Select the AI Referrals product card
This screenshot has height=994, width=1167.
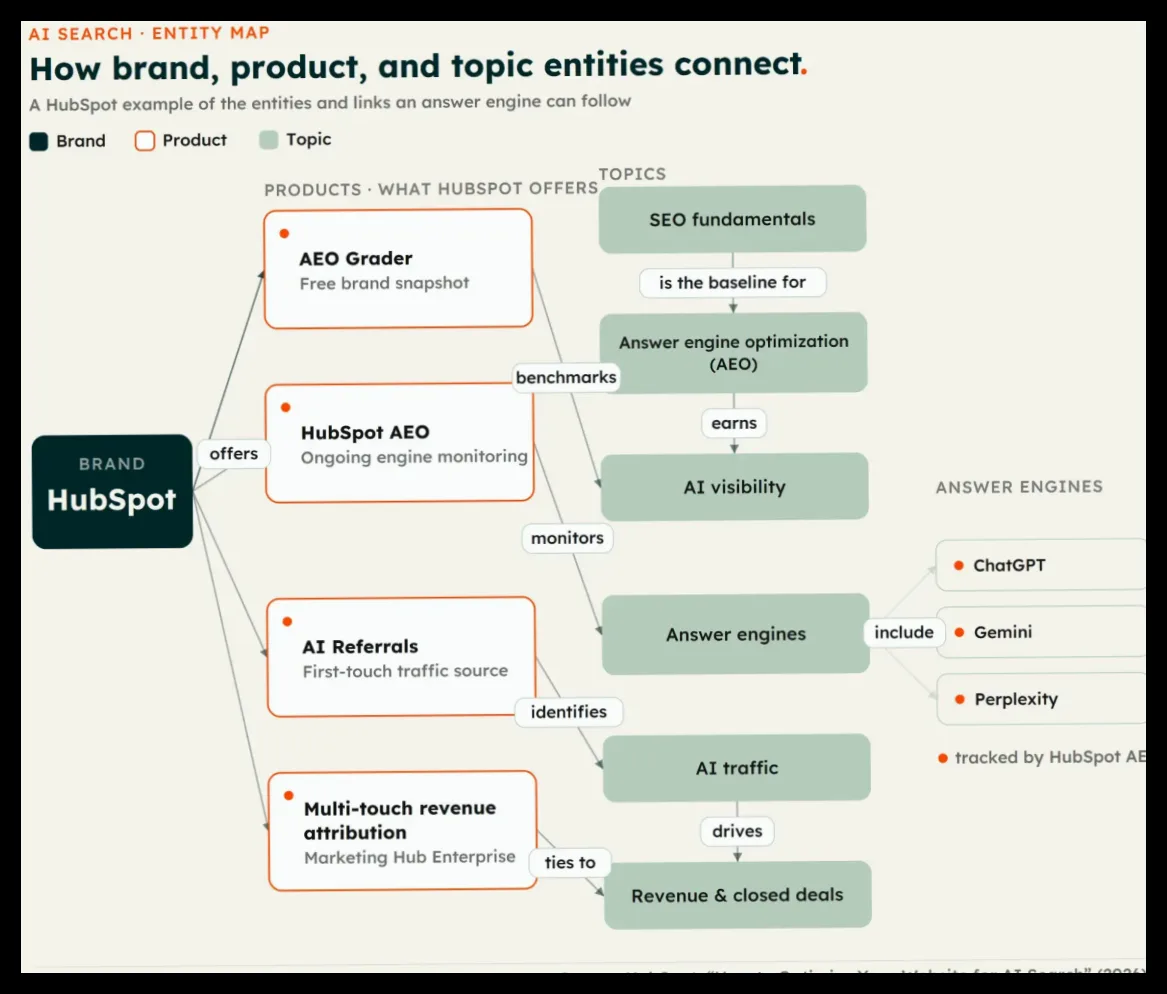tap(401, 657)
